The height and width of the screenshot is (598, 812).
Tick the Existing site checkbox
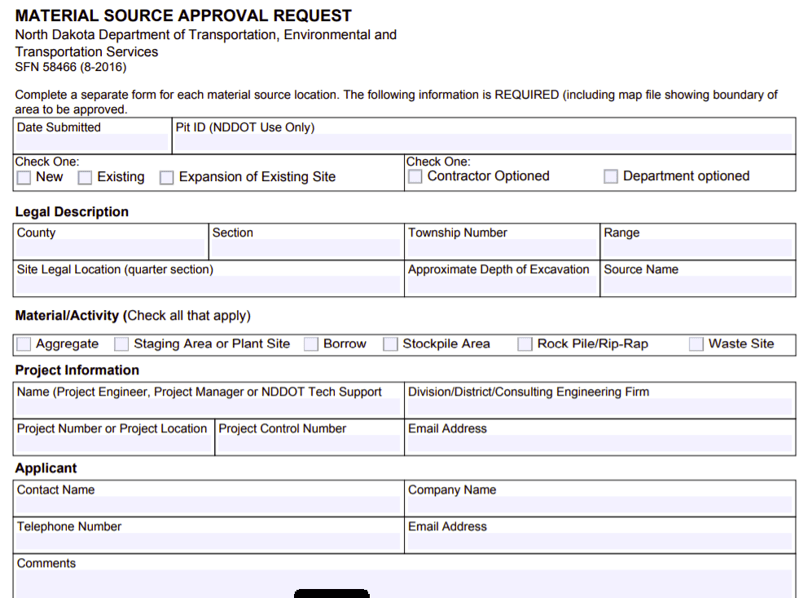pyautogui.click(x=85, y=178)
